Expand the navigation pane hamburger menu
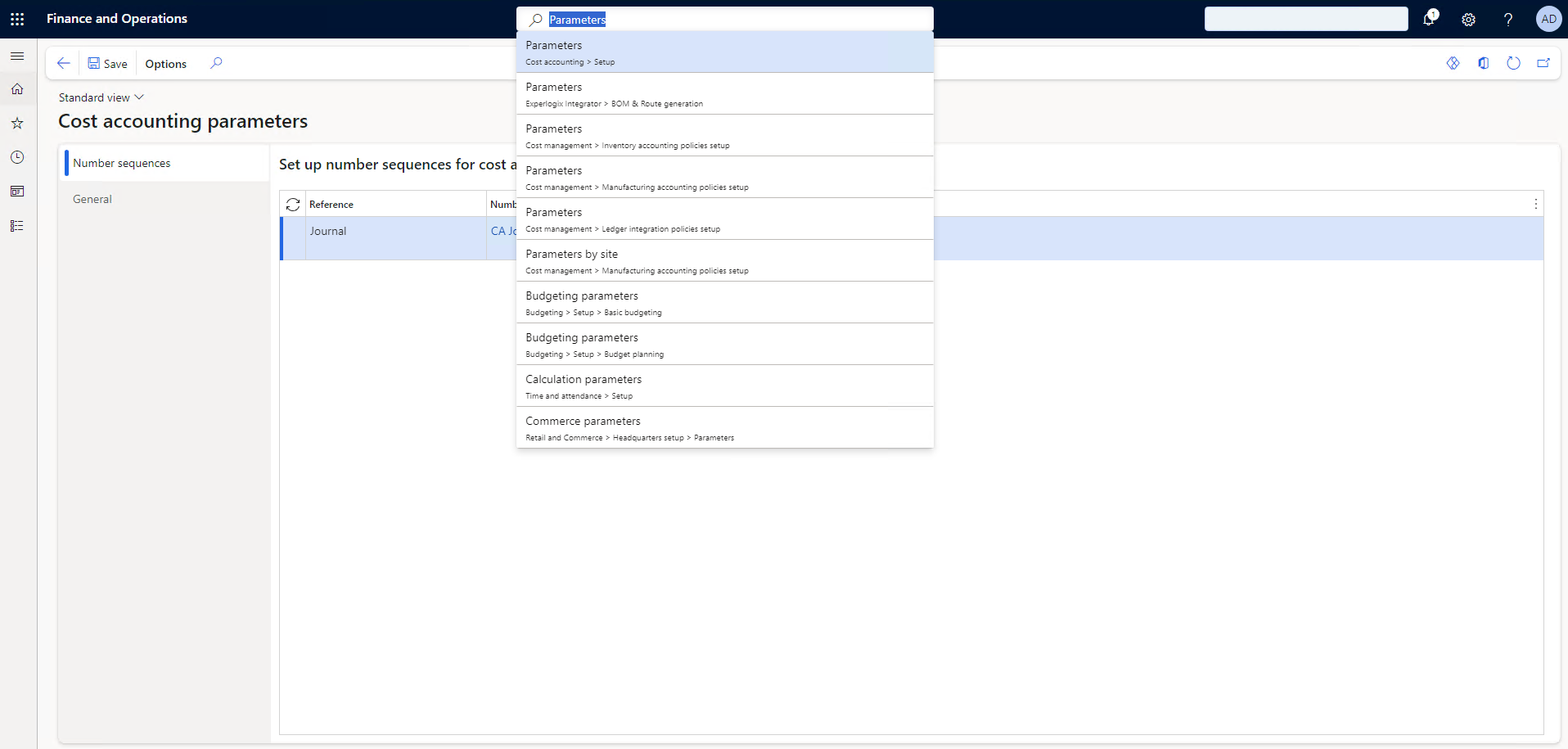The height and width of the screenshot is (749, 1568). click(x=17, y=56)
